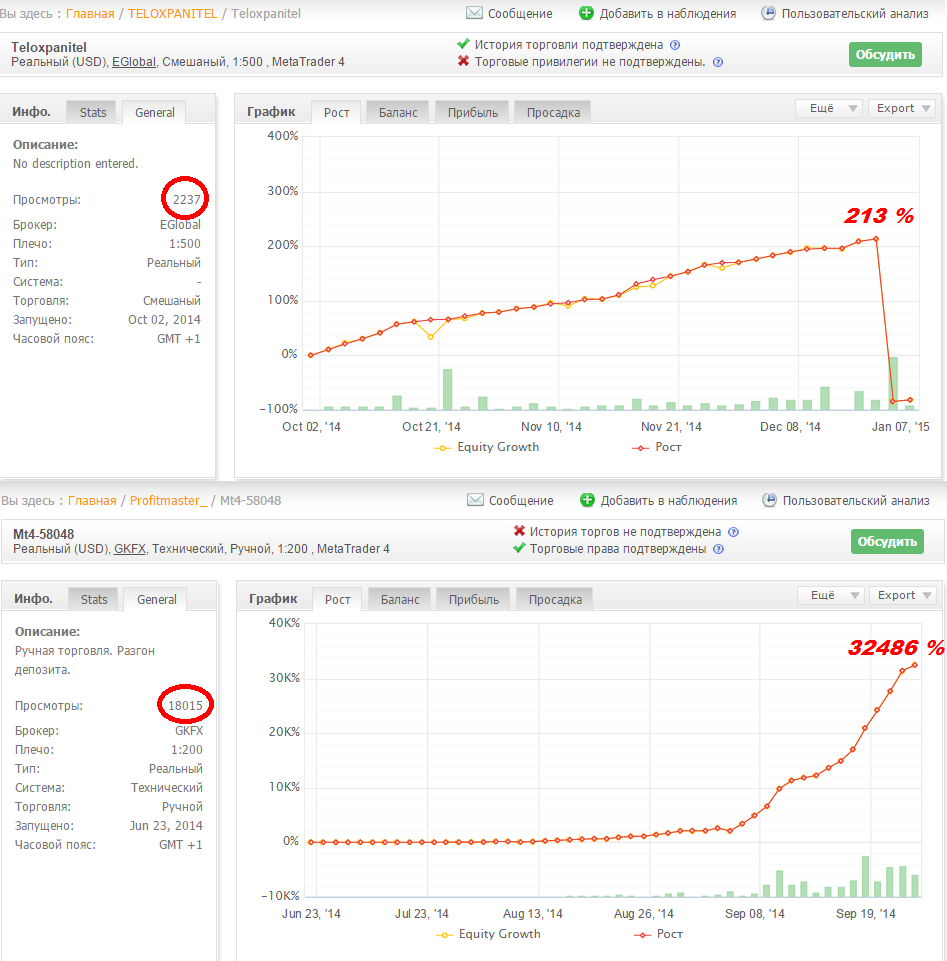947x961 pixels.
Task: Open 'Просадка' tab on Mt4-58048 chart
Action: point(555,599)
